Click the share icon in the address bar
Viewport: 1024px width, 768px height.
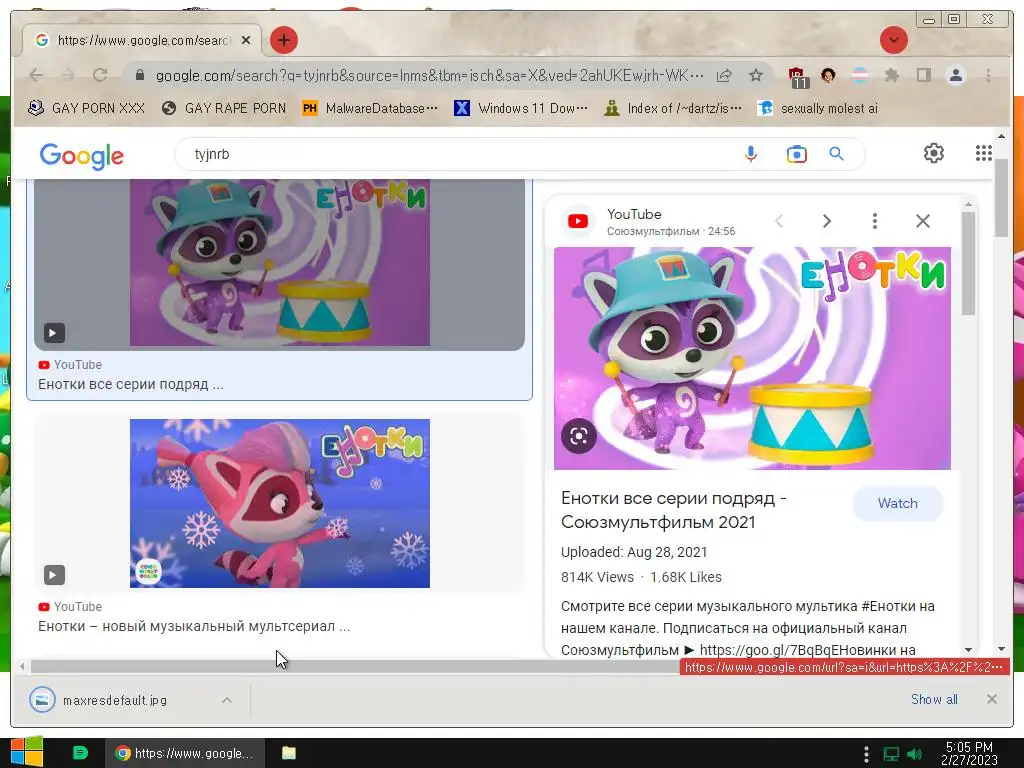724,76
